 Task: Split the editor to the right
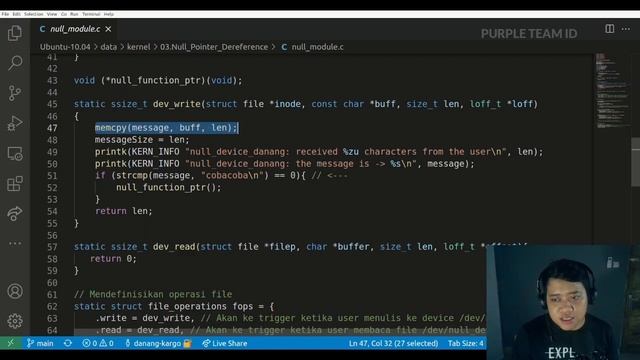pyautogui.click(x=609, y=29)
